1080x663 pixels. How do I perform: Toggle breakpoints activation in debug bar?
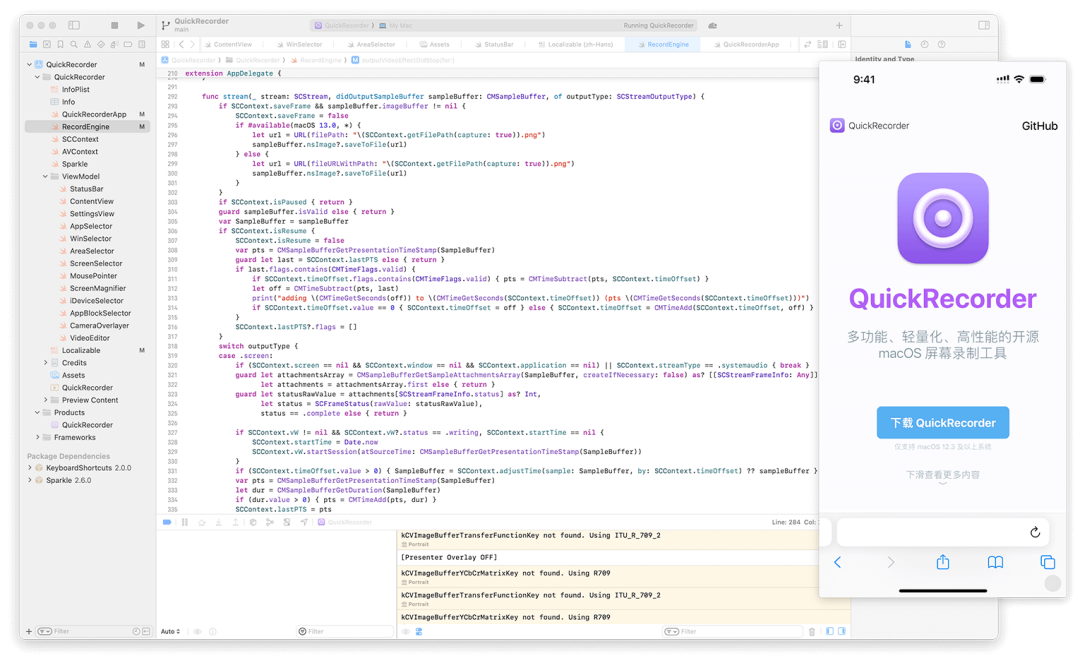167,523
